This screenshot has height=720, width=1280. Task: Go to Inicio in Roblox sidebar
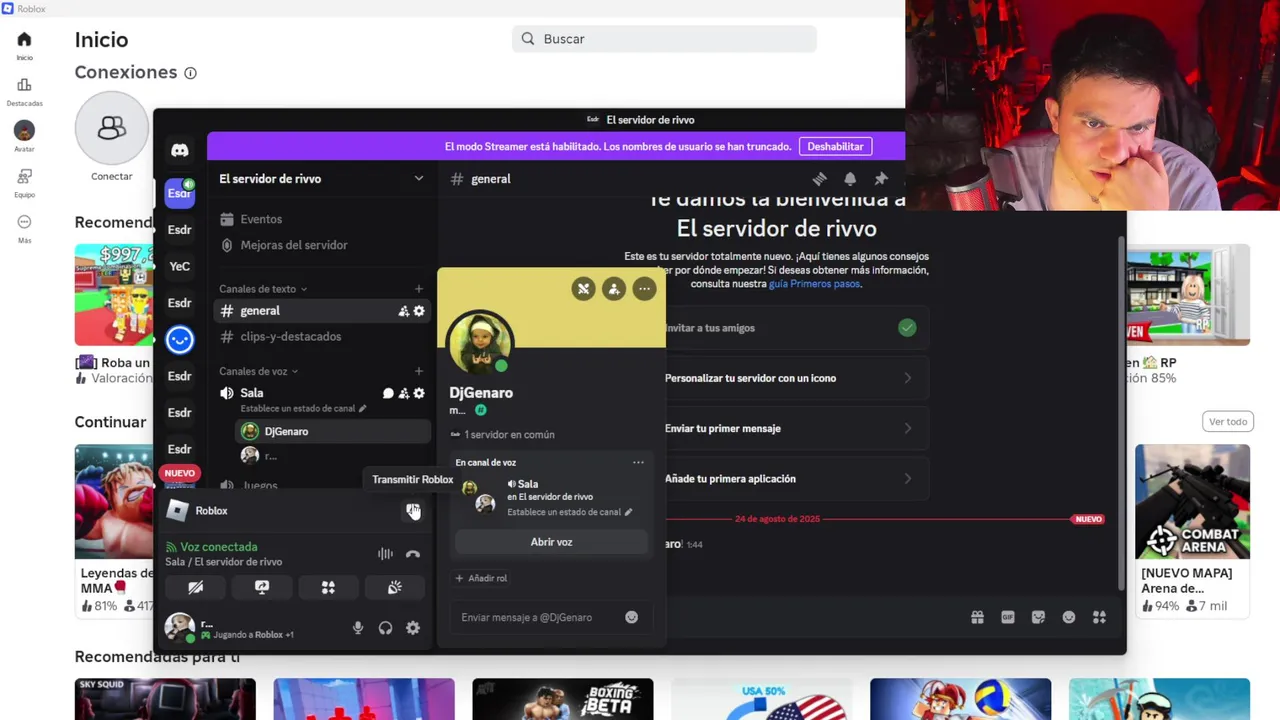(x=24, y=45)
